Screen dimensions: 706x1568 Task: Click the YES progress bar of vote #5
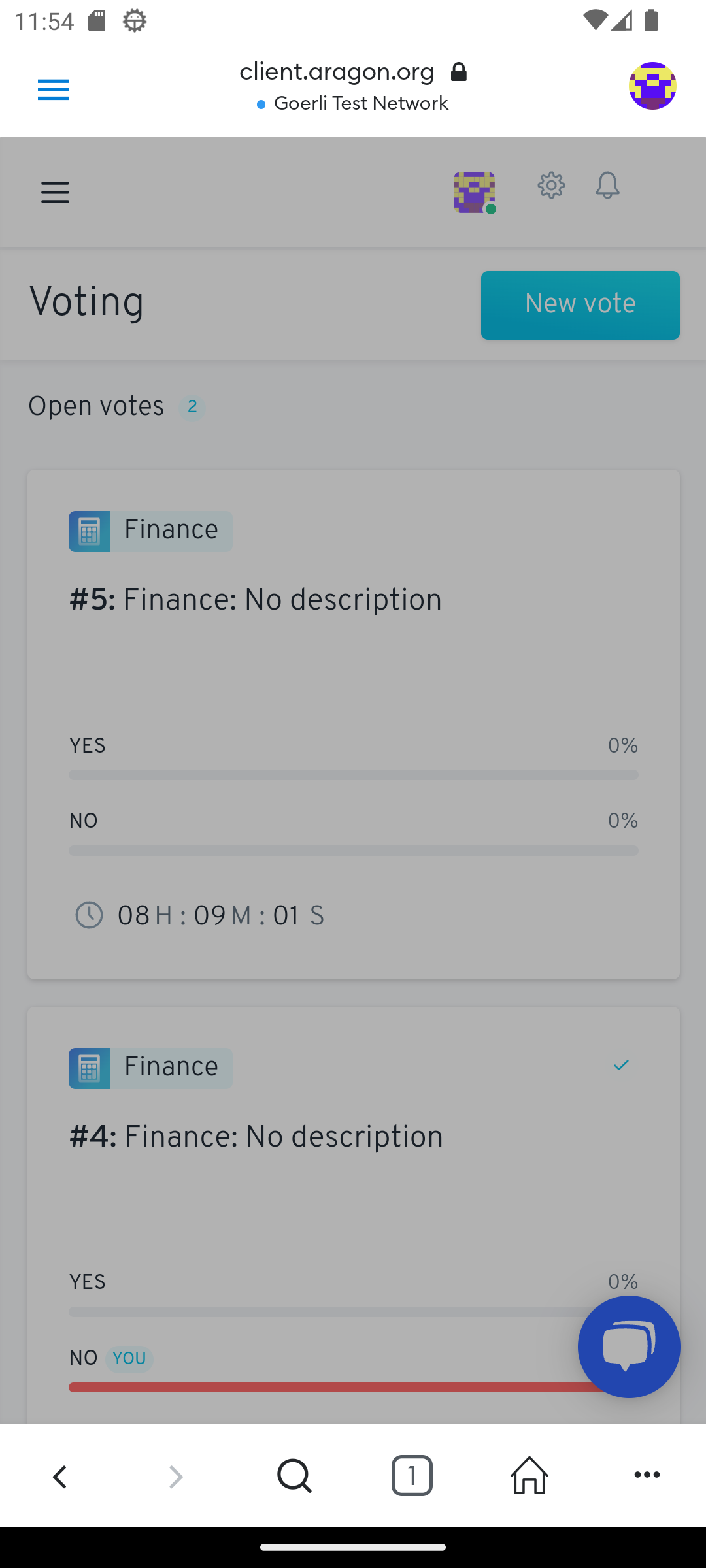[x=353, y=775]
